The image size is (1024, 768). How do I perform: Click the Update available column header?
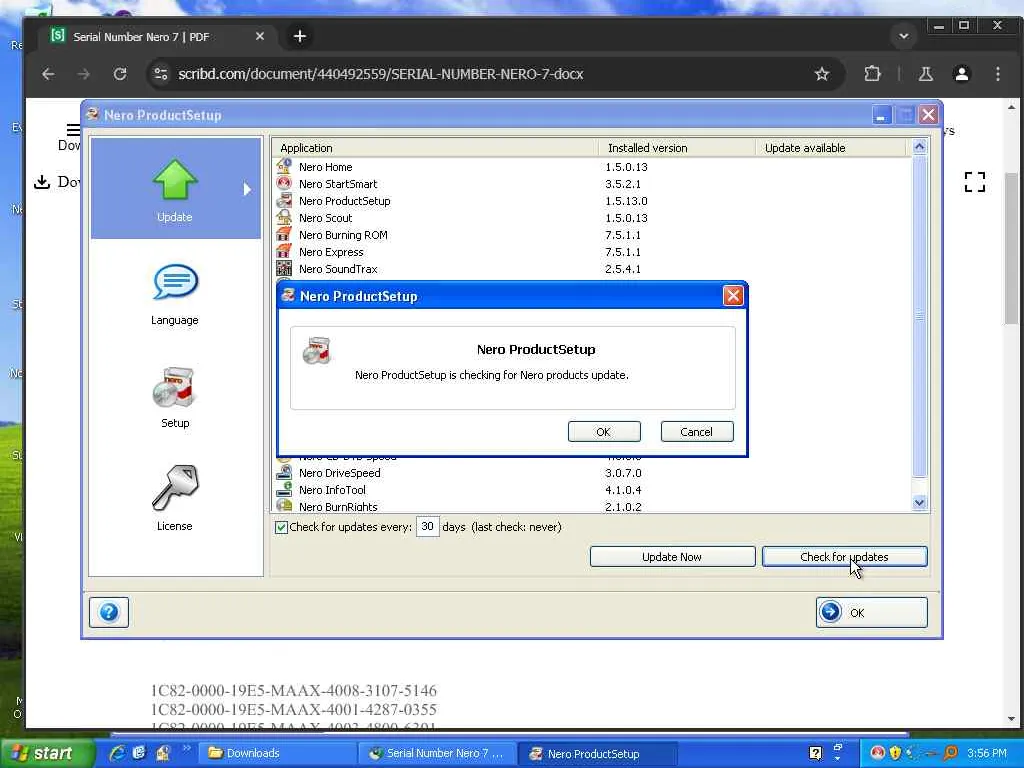[830, 148]
